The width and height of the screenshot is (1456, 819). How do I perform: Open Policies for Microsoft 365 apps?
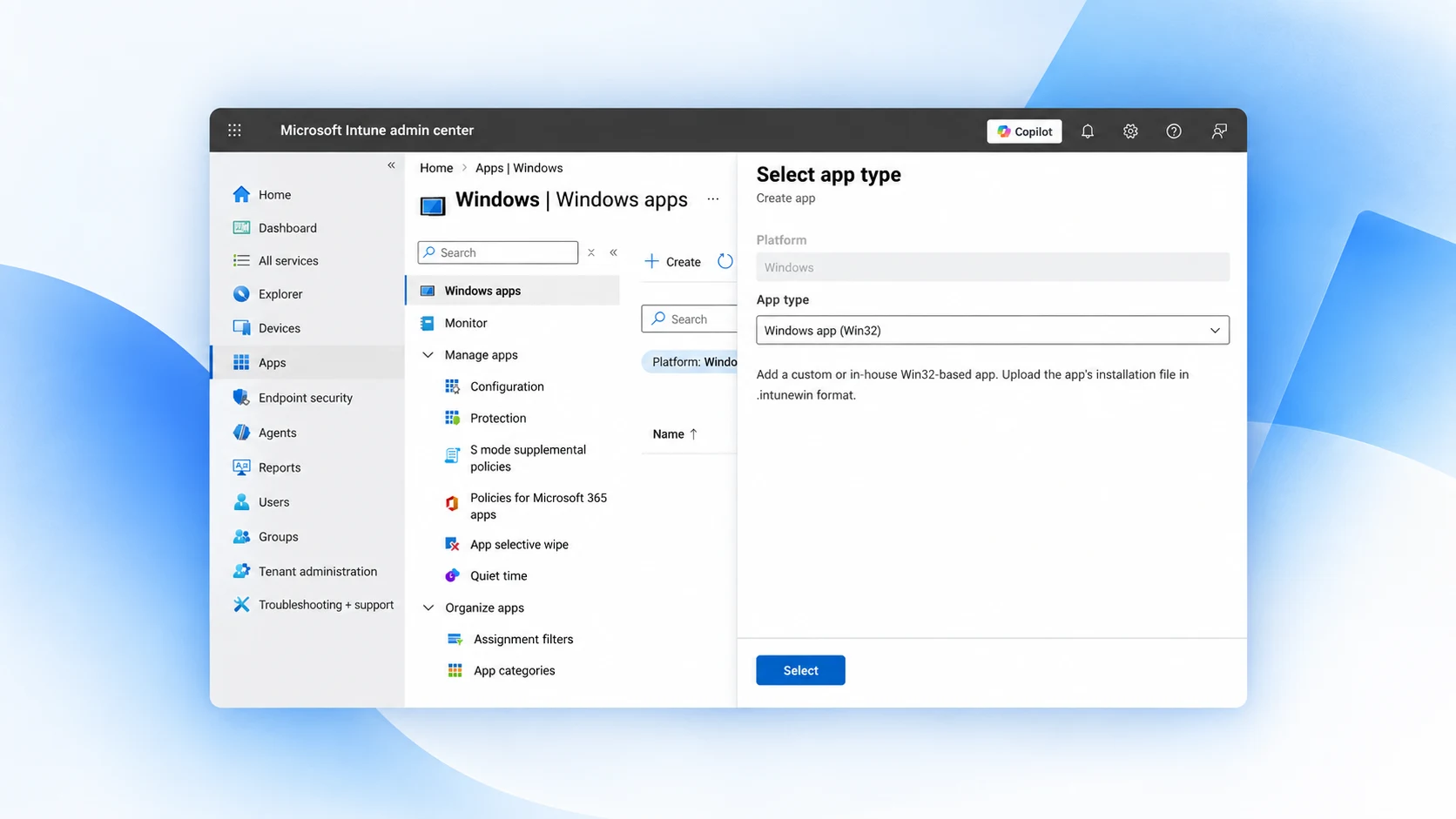[526, 506]
